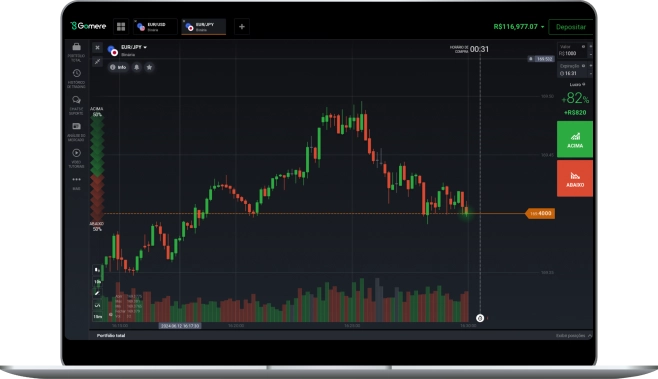Click the Expiração info icon
The image size is (658, 379).
click(x=583, y=66)
